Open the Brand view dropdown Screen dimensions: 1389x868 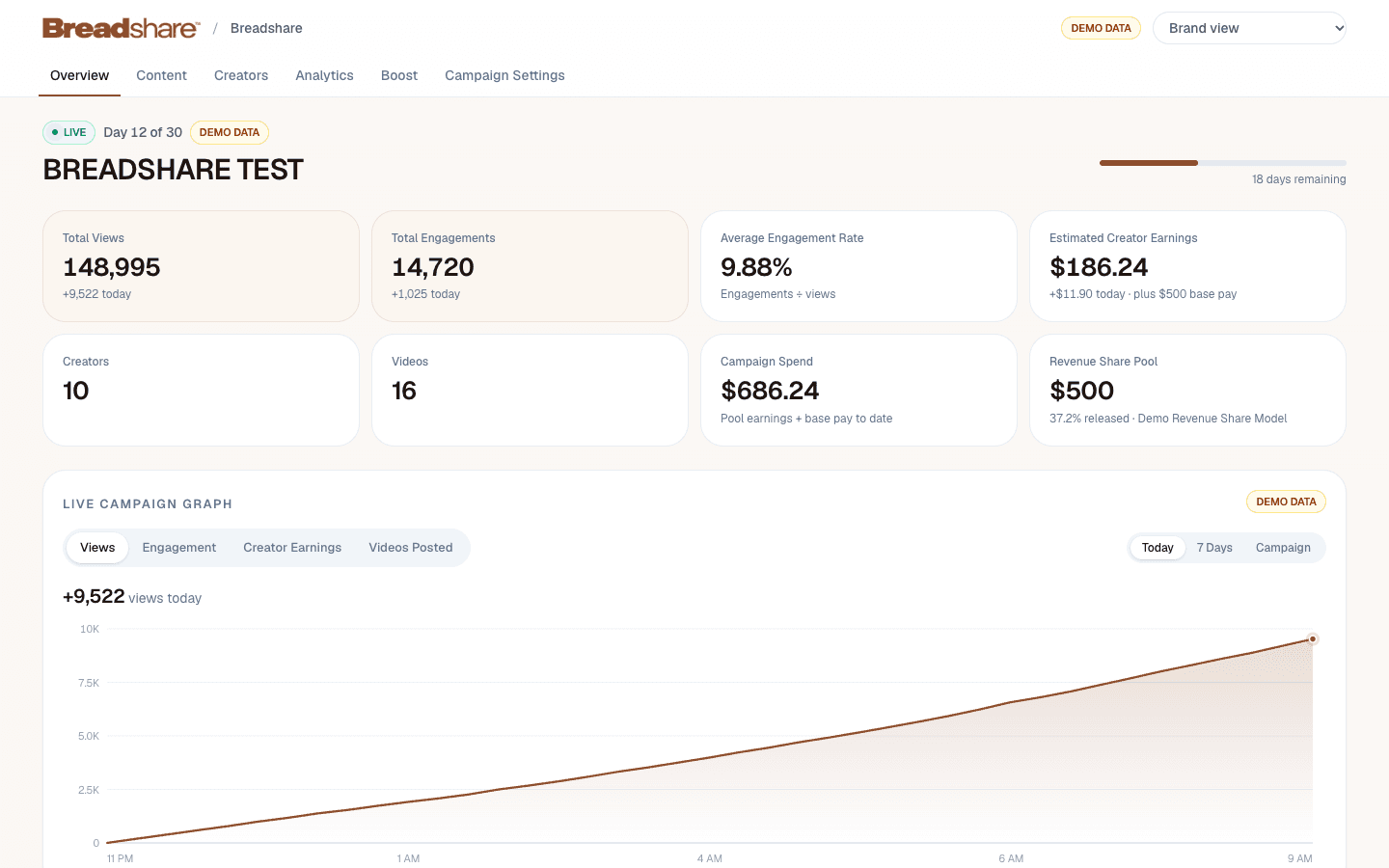[1249, 28]
